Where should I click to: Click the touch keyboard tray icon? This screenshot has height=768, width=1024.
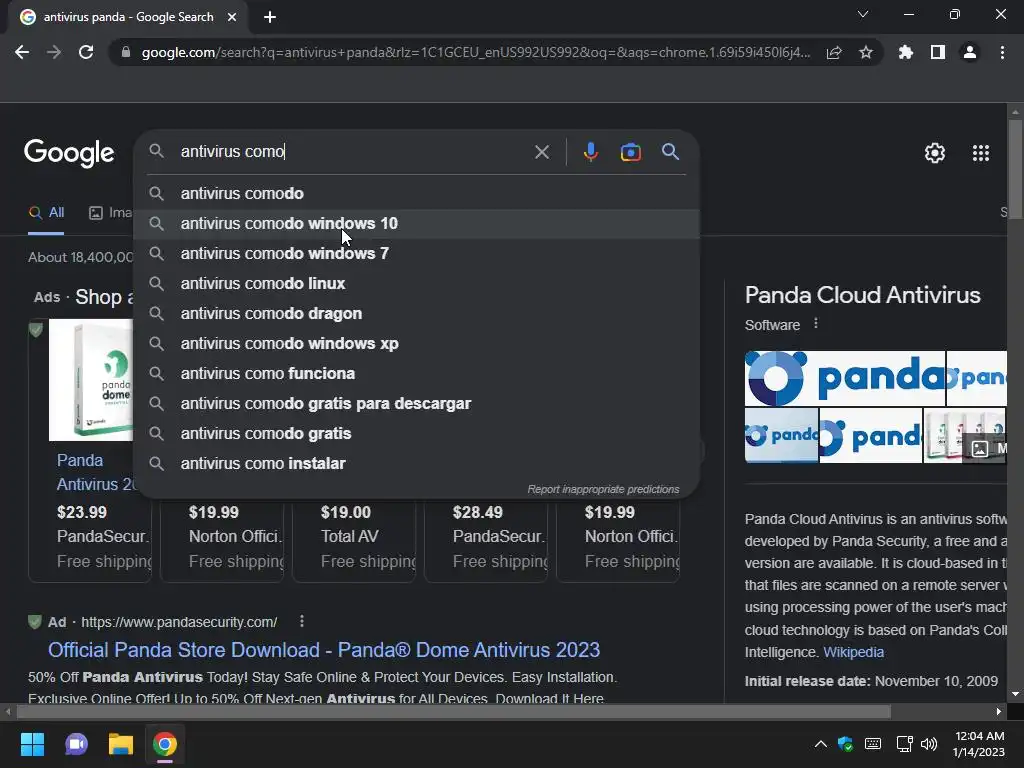coord(872,744)
